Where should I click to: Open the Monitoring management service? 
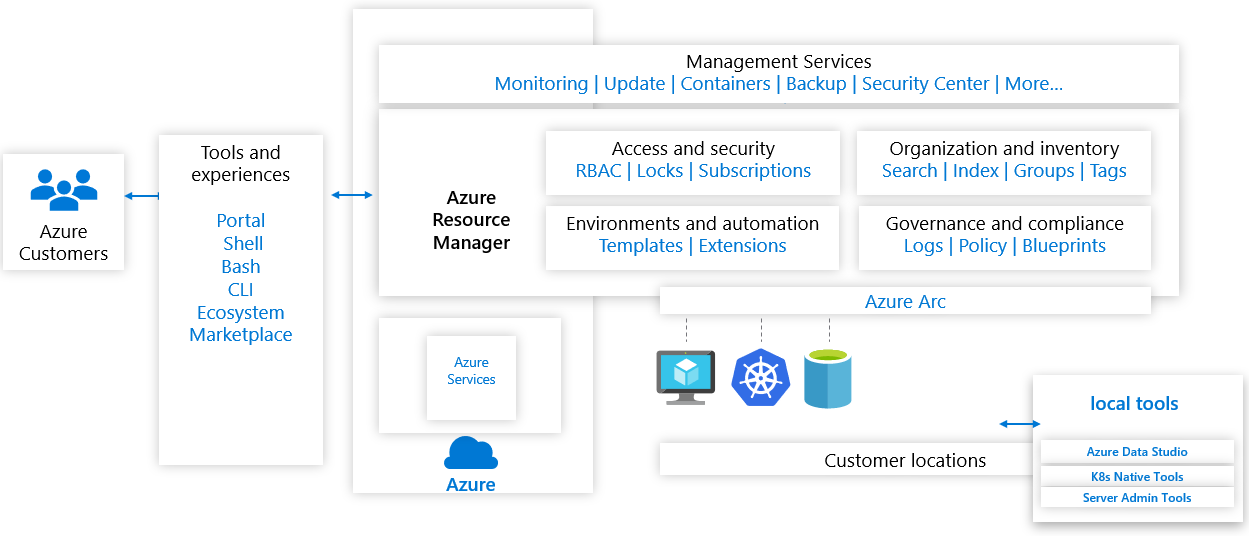tap(541, 84)
